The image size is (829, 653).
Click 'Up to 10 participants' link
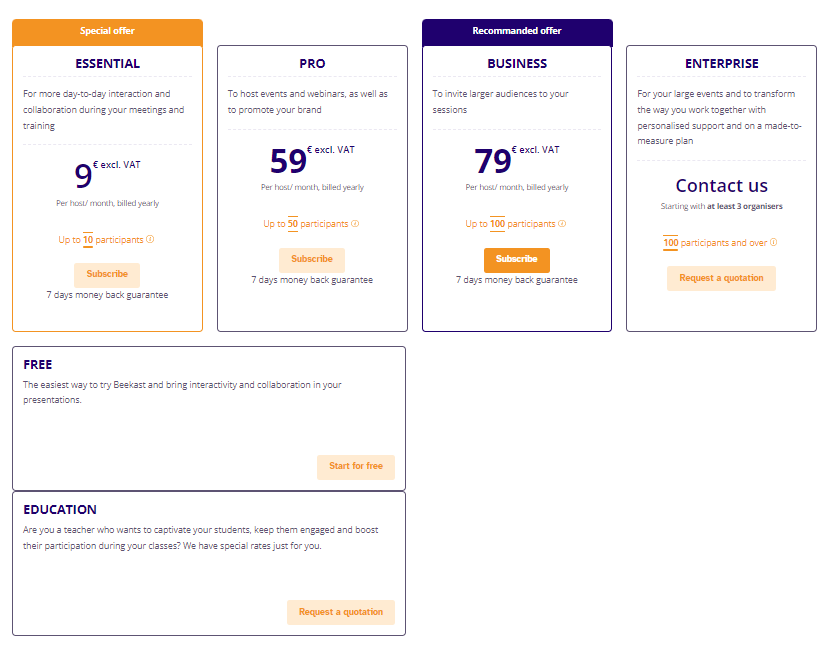pos(101,240)
